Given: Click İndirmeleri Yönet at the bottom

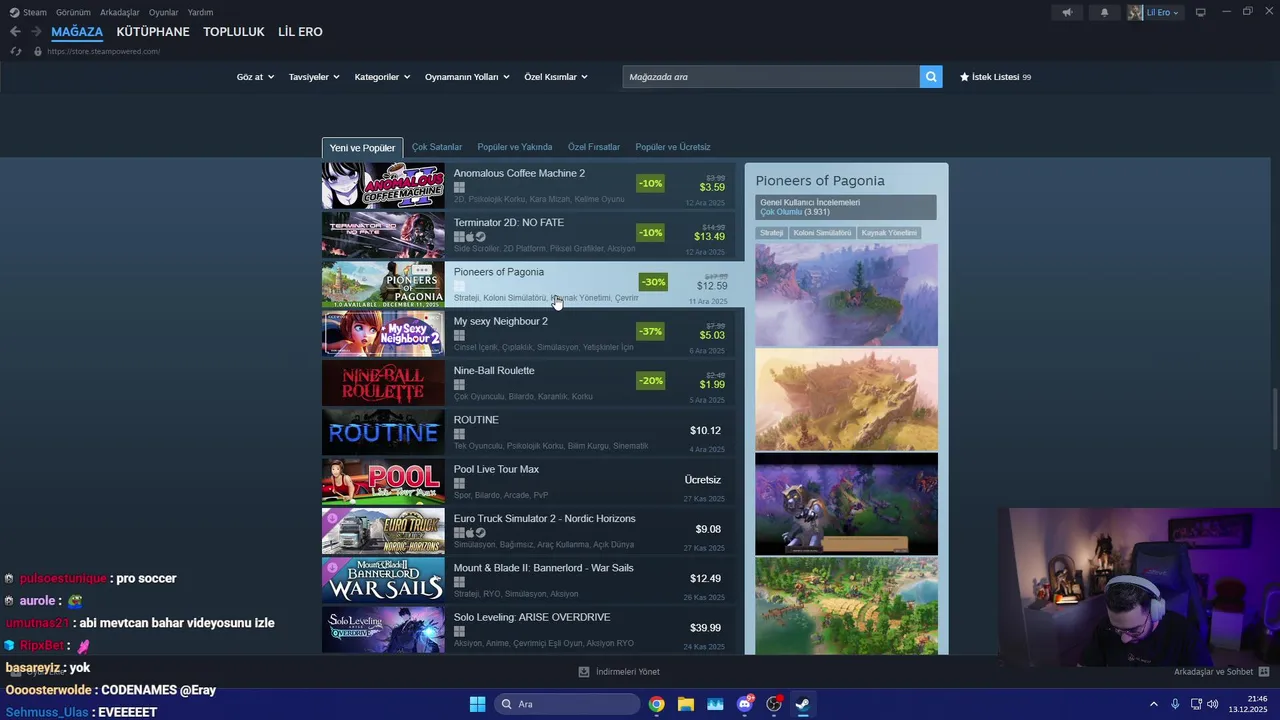Looking at the screenshot, I should tap(627, 672).
